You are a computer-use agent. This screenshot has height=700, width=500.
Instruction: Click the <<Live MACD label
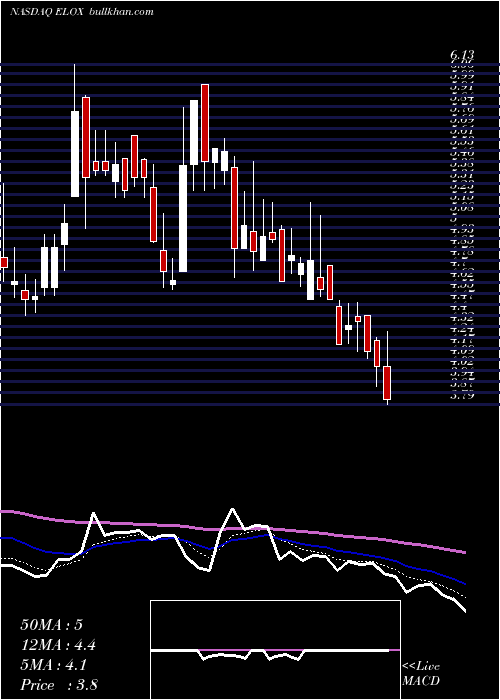click(421, 673)
